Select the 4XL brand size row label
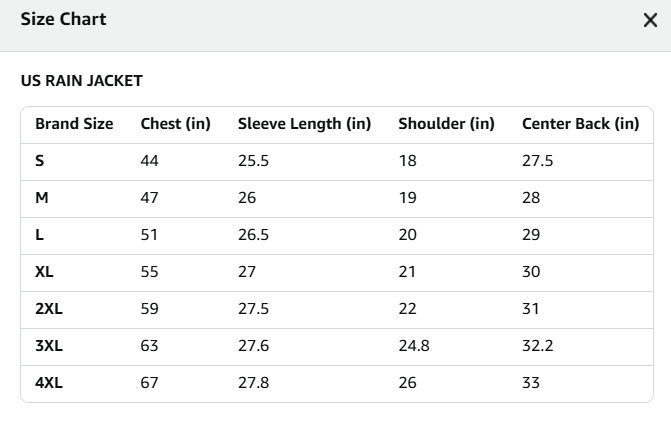This screenshot has height=443, width=671. coord(49,383)
